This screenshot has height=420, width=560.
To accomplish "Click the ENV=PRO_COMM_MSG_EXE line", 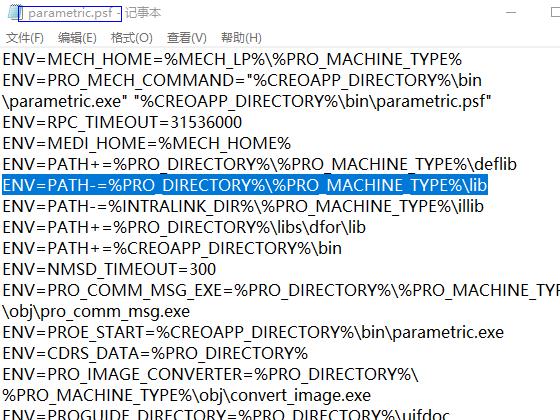I will point(281,290).
